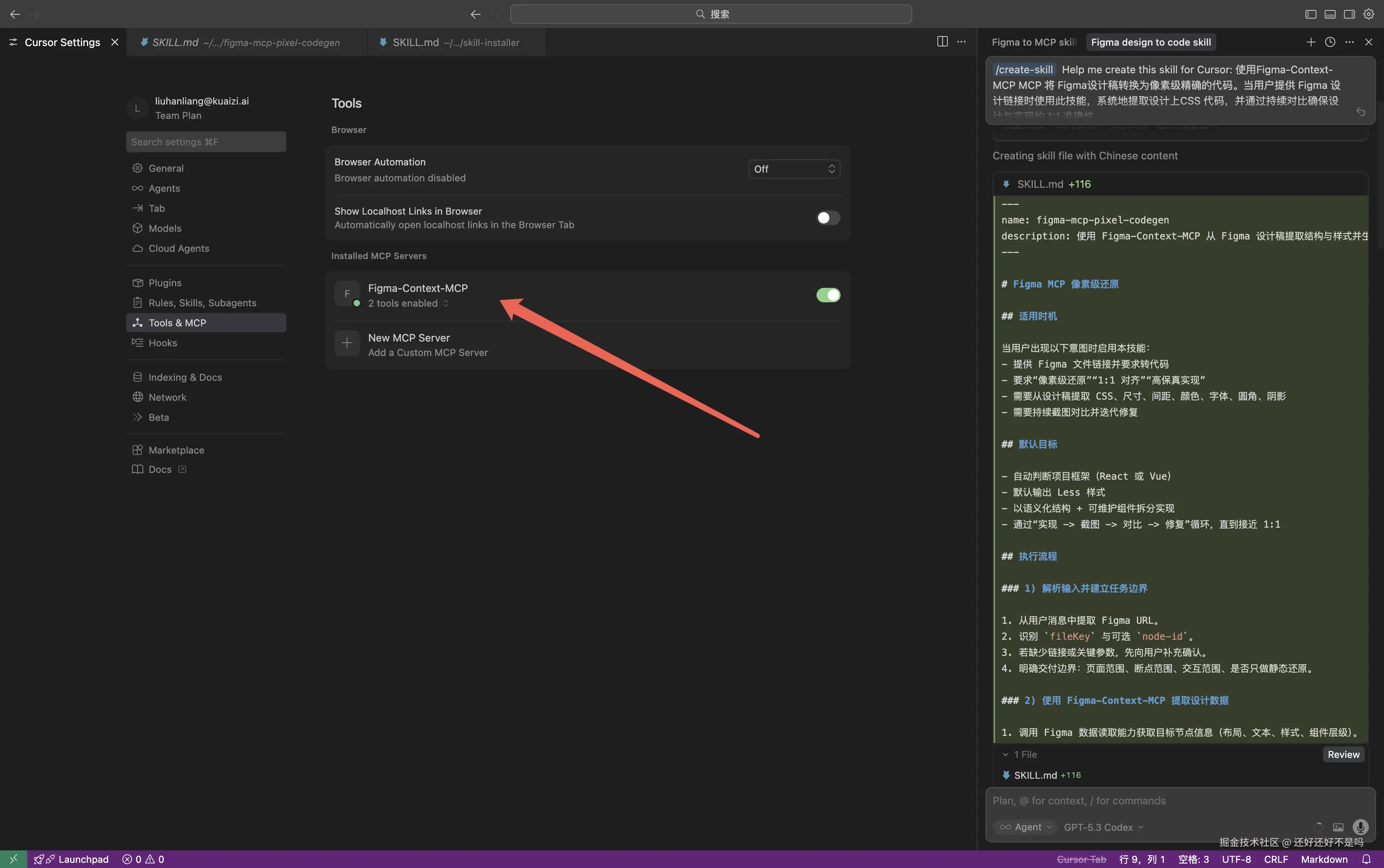Open chat history clock icon

pos(1330,42)
